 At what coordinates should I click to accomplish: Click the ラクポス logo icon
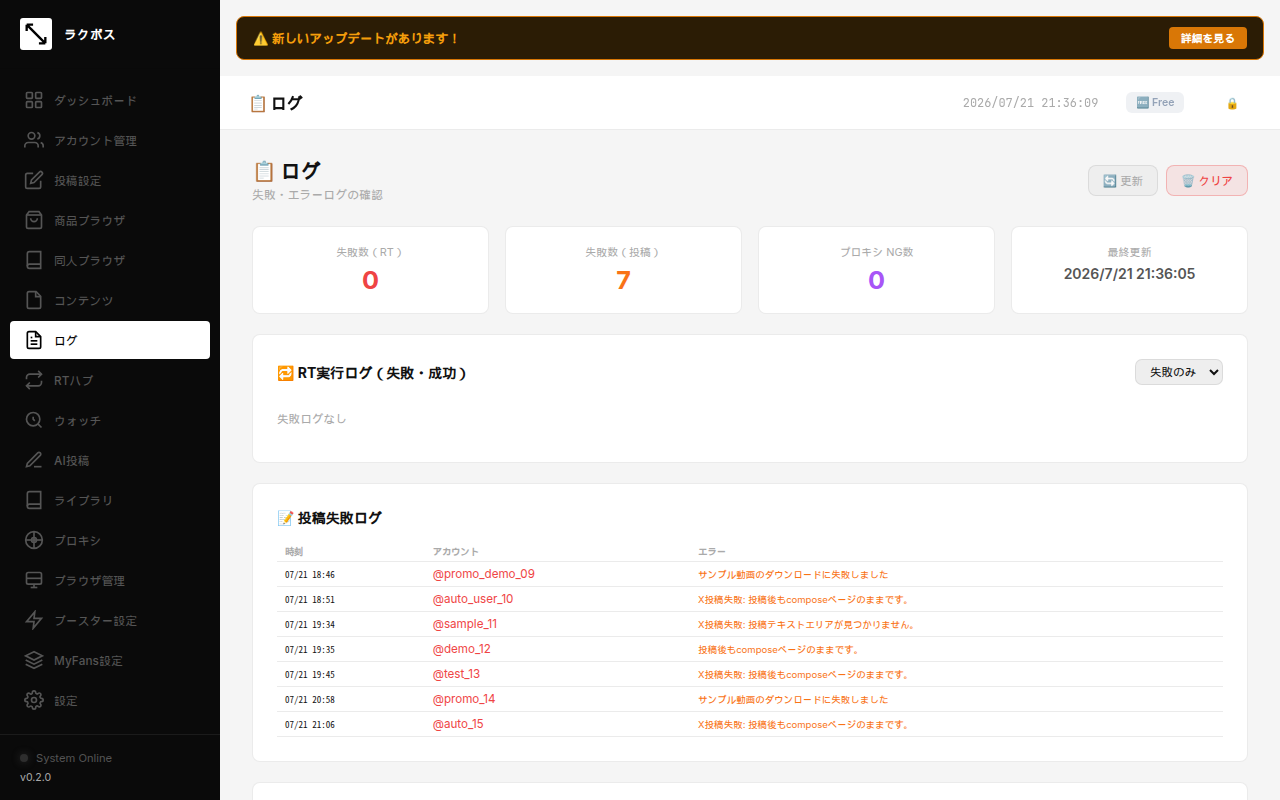coord(36,34)
